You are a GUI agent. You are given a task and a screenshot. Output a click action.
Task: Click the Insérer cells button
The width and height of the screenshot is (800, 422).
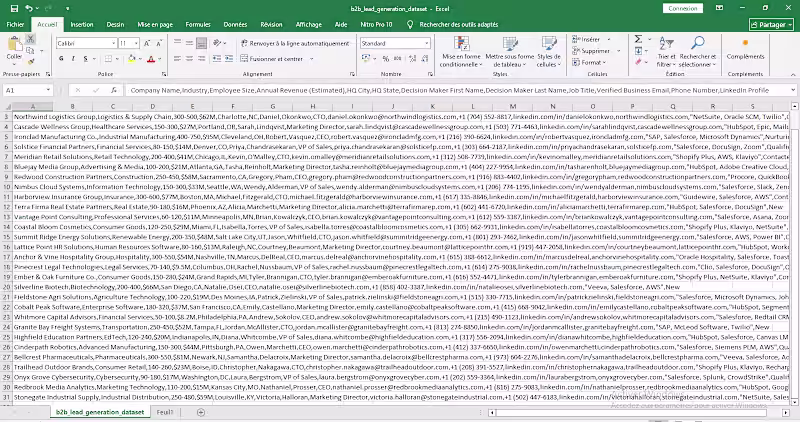pos(586,39)
